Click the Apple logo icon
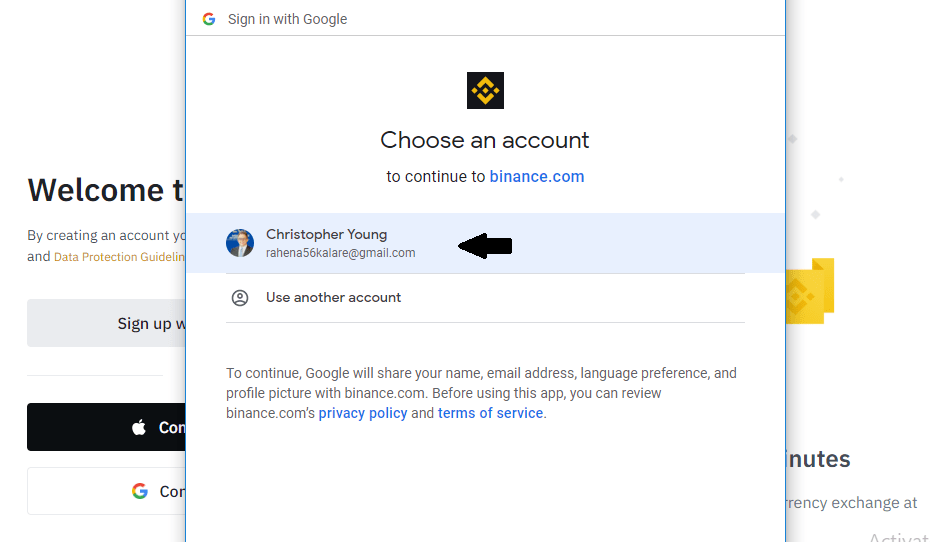930x542 pixels. click(139, 427)
